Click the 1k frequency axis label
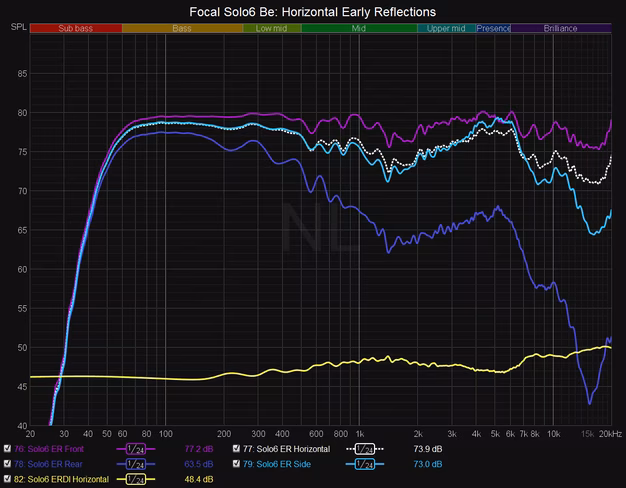 pyautogui.click(x=360, y=434)
